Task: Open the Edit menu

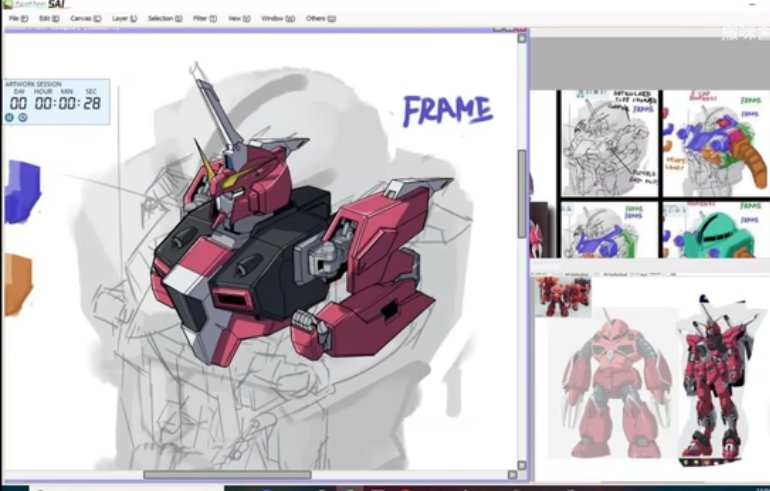Action: (x=49, y=19)
